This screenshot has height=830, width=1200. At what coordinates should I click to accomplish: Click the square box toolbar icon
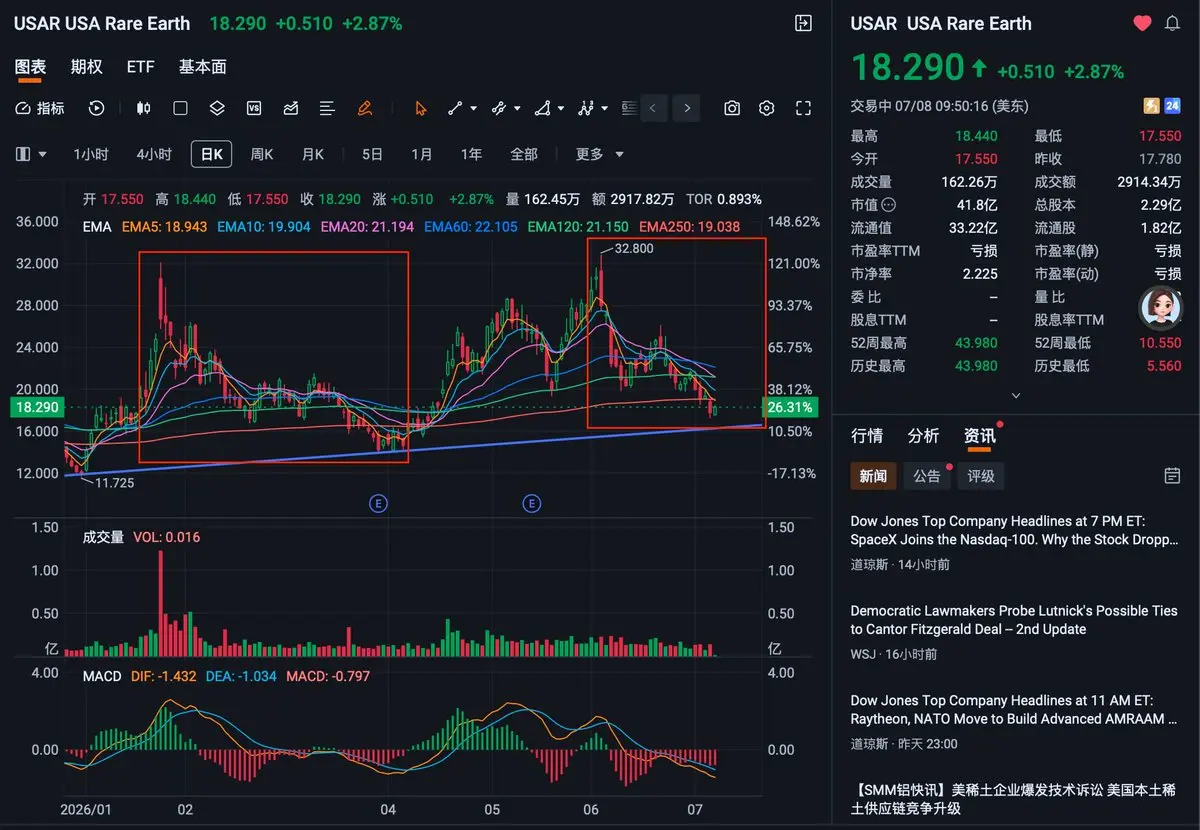coord(180,108)
